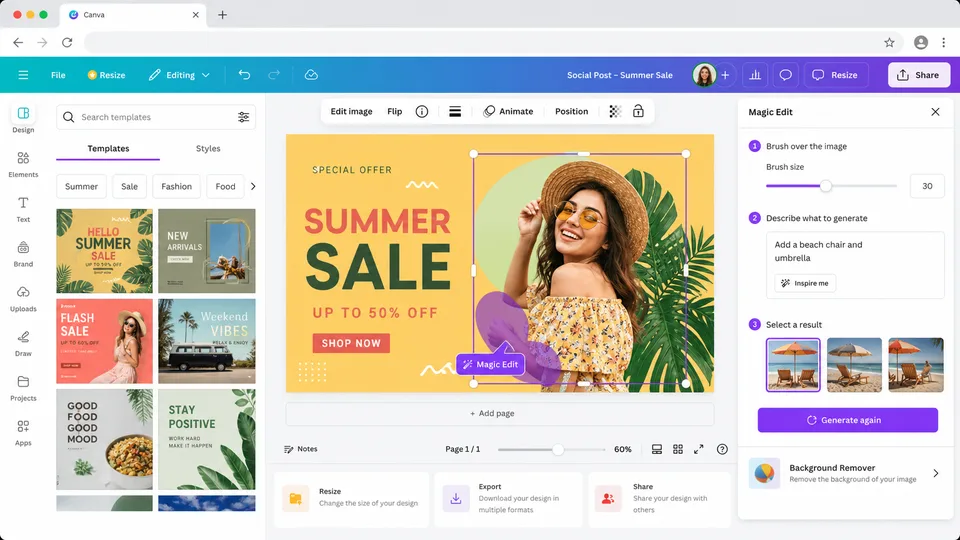The width and height of the screenshot is (960, 540).
Task: Select the first beach umbrella result
Action: (793, 365)
